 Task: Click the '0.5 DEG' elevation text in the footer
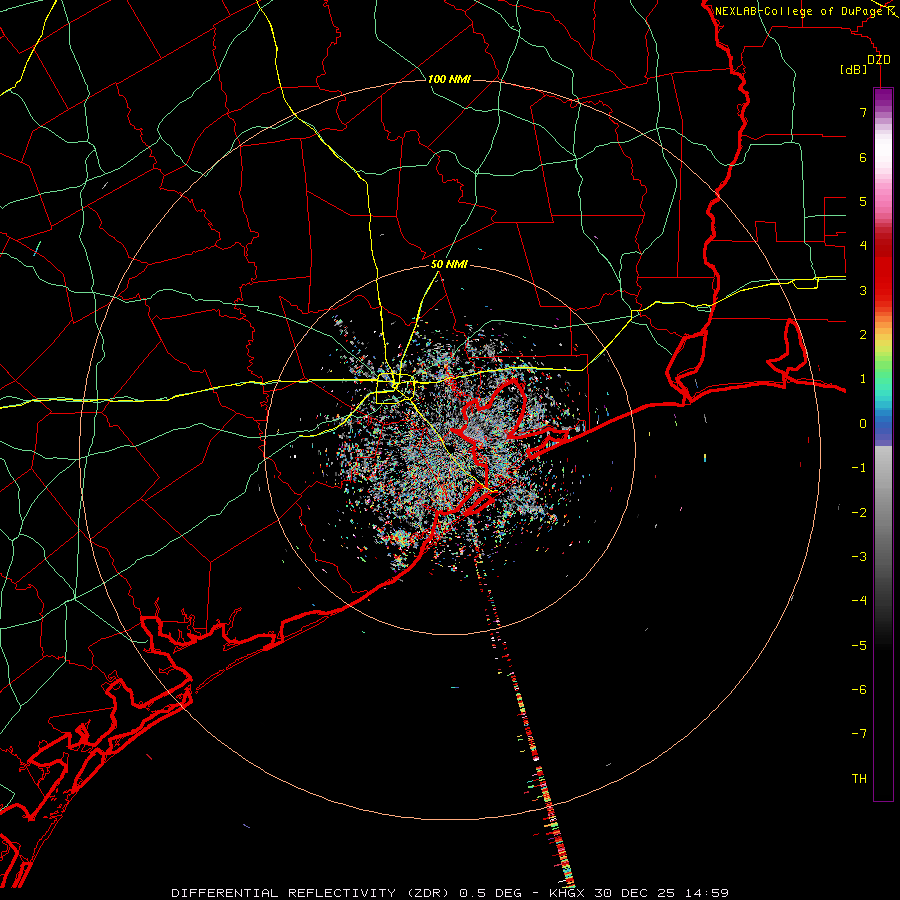(491, 893)
